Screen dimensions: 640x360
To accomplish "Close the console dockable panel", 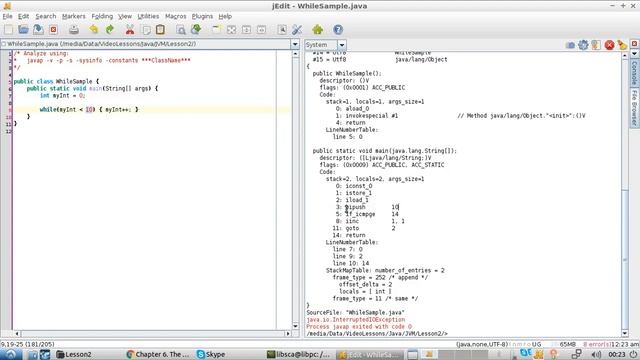I will point(634,43).
